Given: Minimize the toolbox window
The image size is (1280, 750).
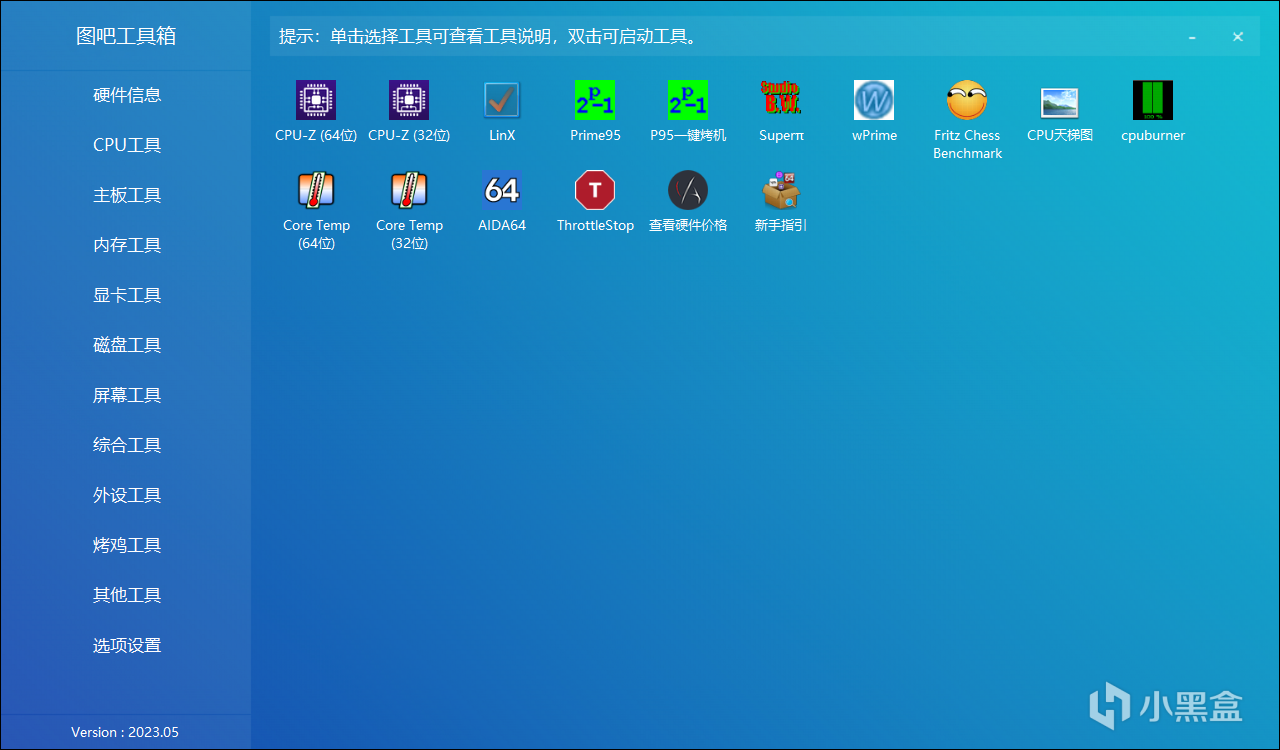Looking at the screenshot, I should 1192,37.
